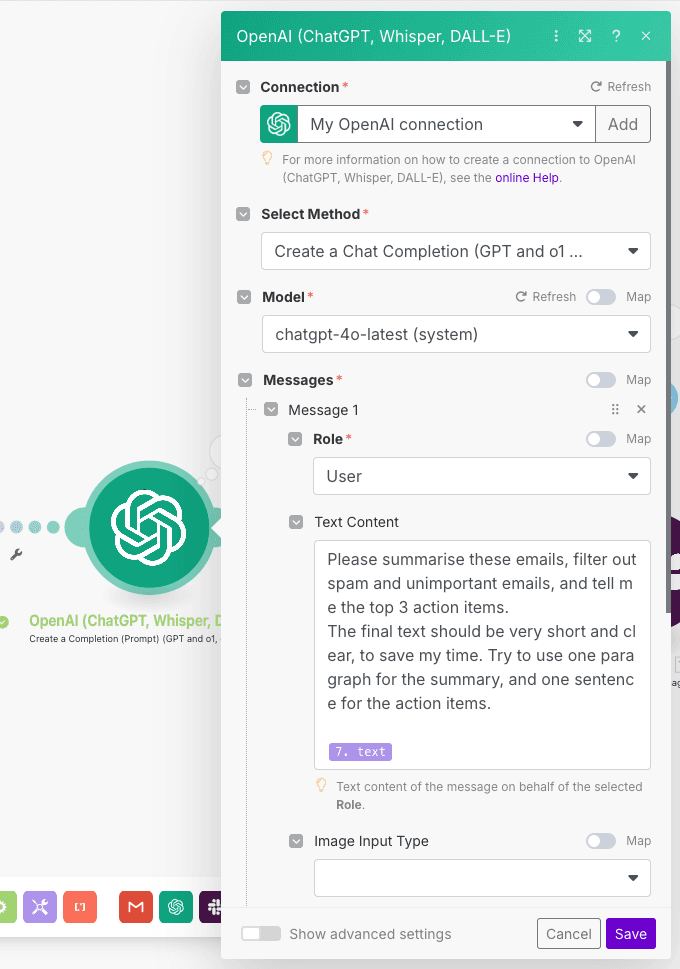The image size is (680, 969).
Task: Click the OpenAI module icon on the canvas
Action: click(x=148, y=525)
